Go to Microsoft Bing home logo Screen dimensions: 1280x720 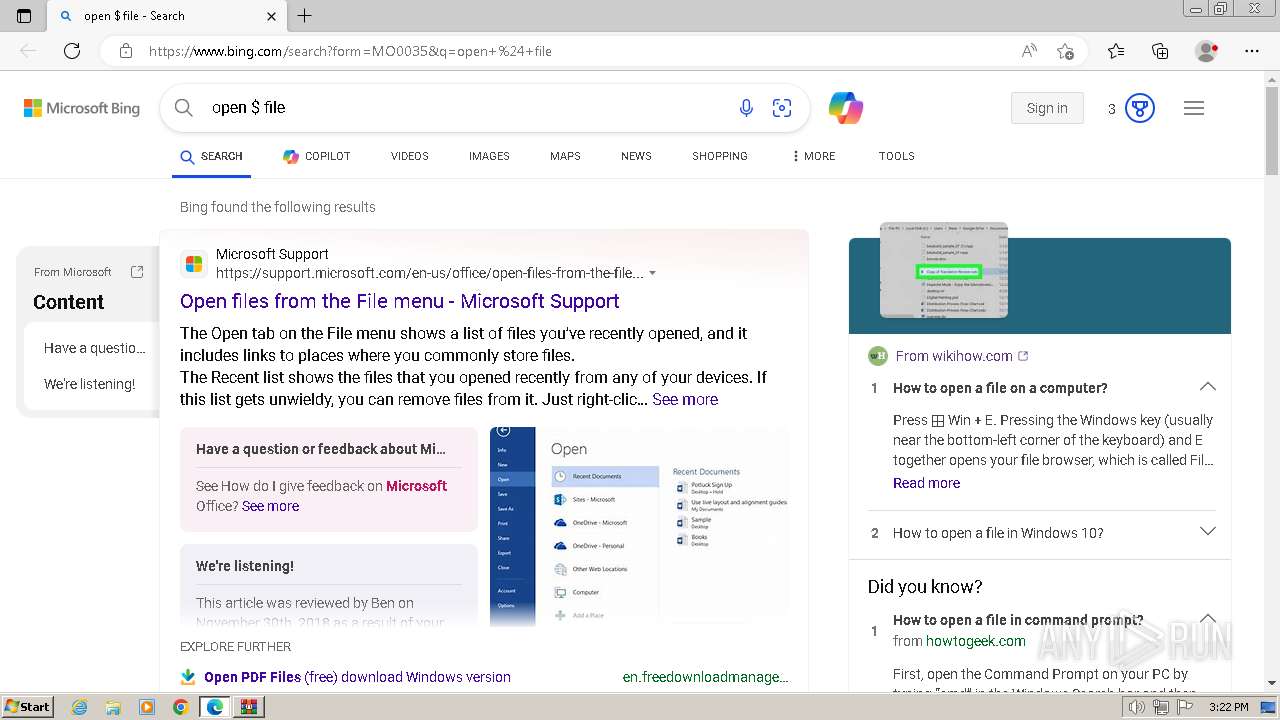pos(82,108)
